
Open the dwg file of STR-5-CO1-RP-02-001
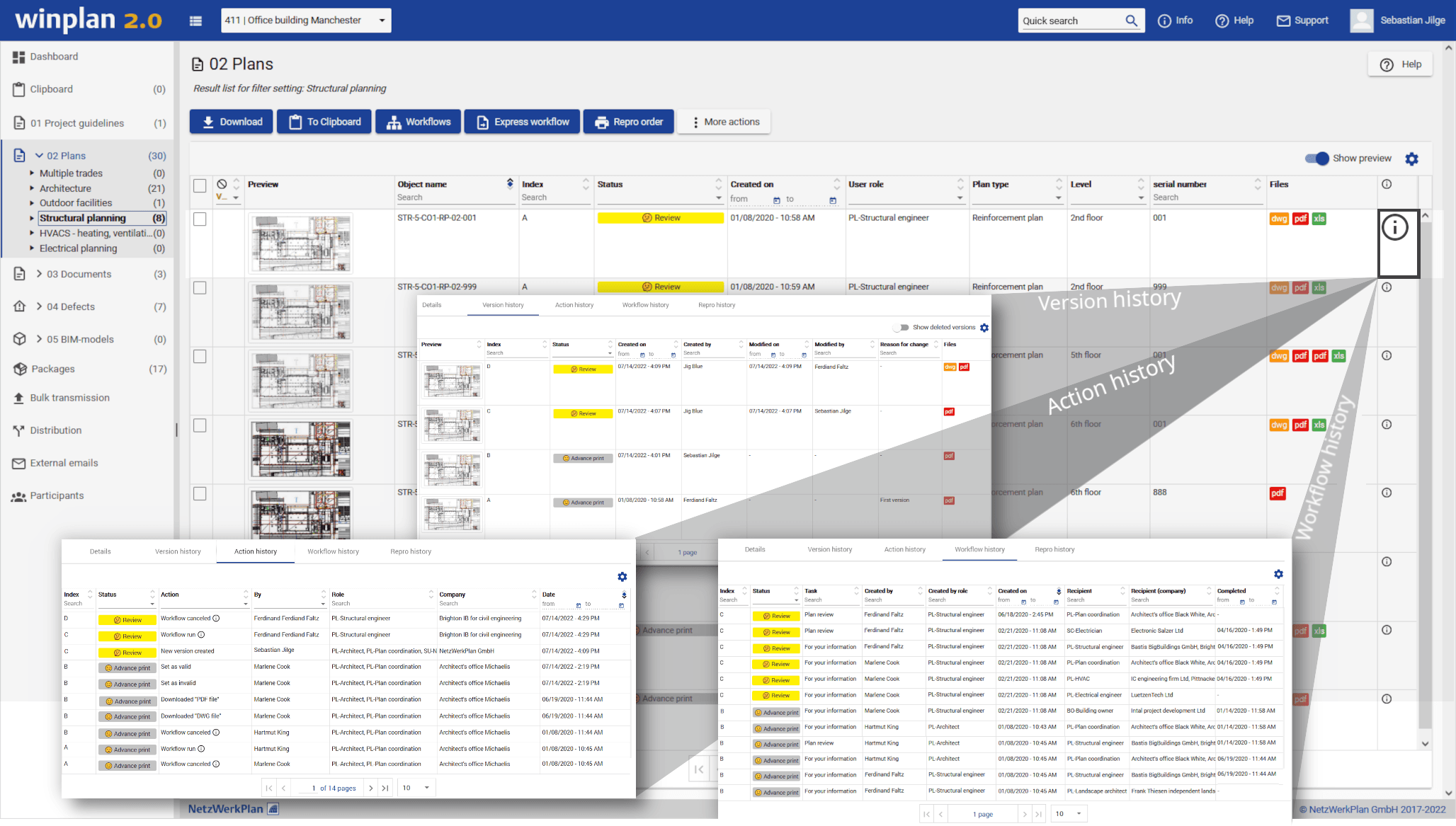[1279, 219]
